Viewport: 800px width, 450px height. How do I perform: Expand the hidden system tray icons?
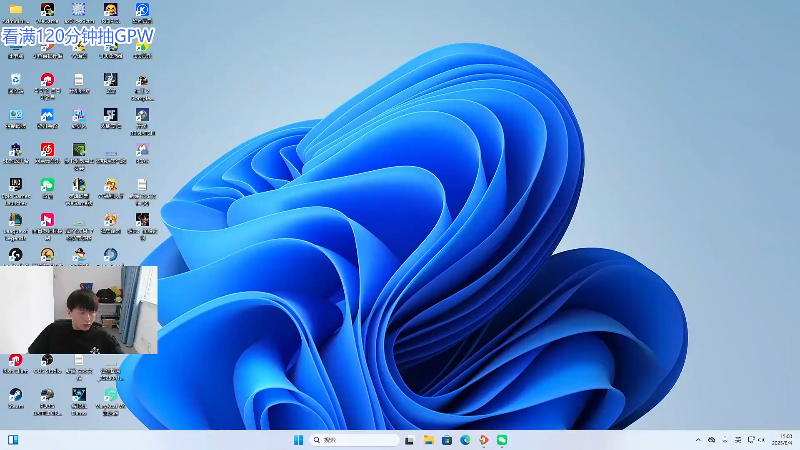698,440
